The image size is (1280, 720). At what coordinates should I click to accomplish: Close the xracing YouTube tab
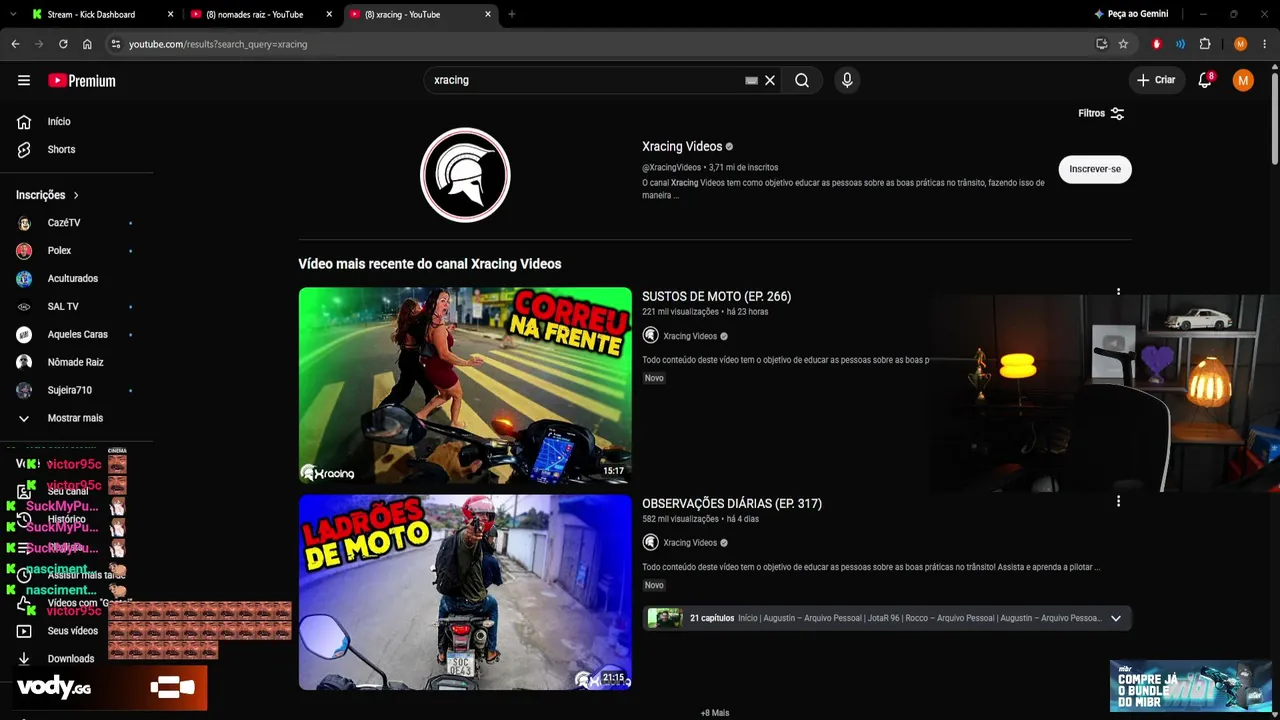[488, 14]
